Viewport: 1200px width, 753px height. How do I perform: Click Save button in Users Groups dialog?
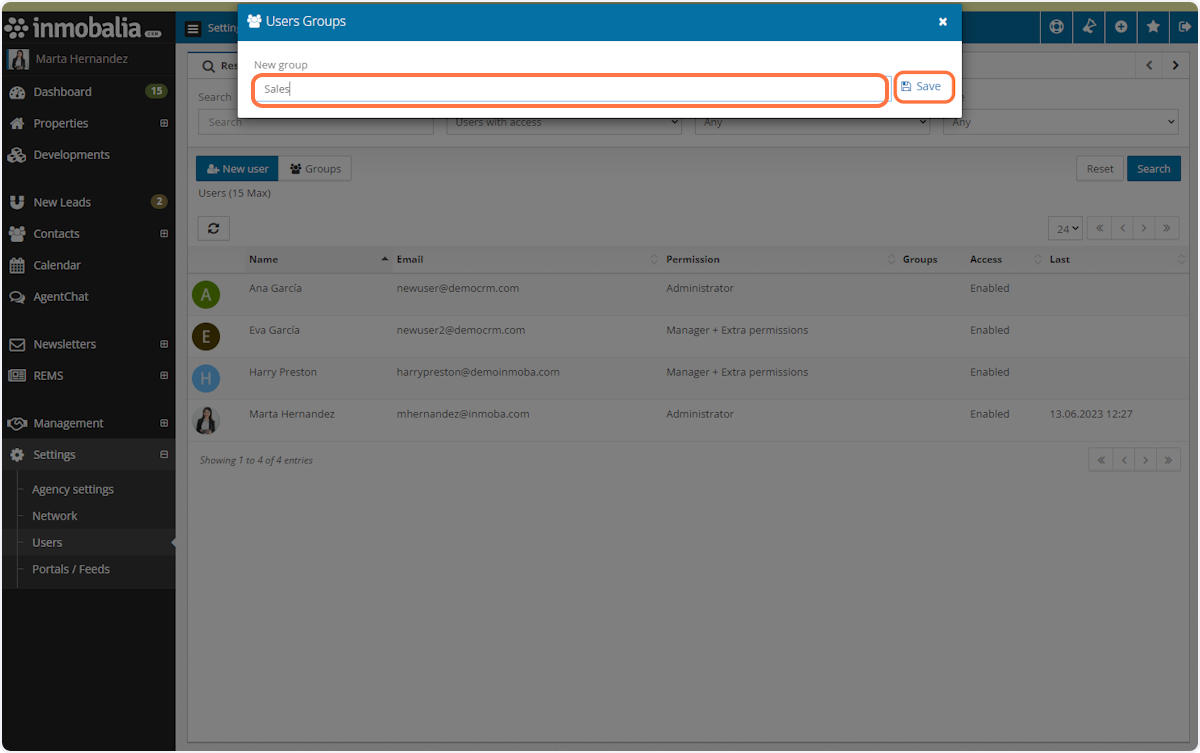coord(922,87)
